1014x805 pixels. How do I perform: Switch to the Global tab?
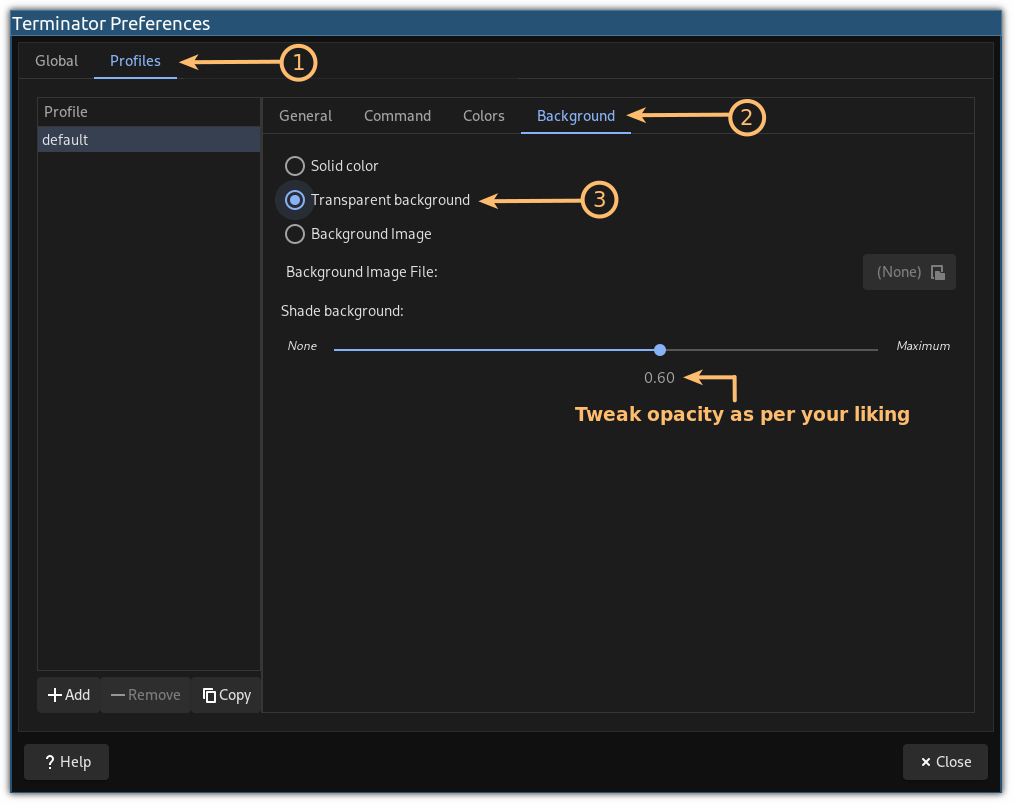[x=56, y=60]
